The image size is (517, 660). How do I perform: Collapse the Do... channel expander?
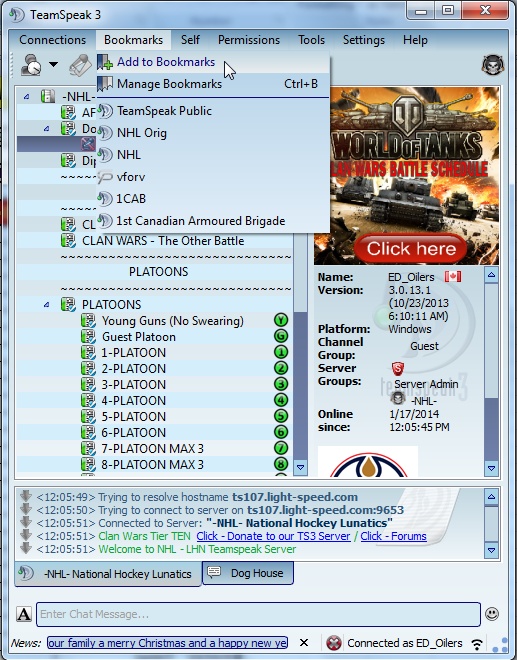pos(47,128)
